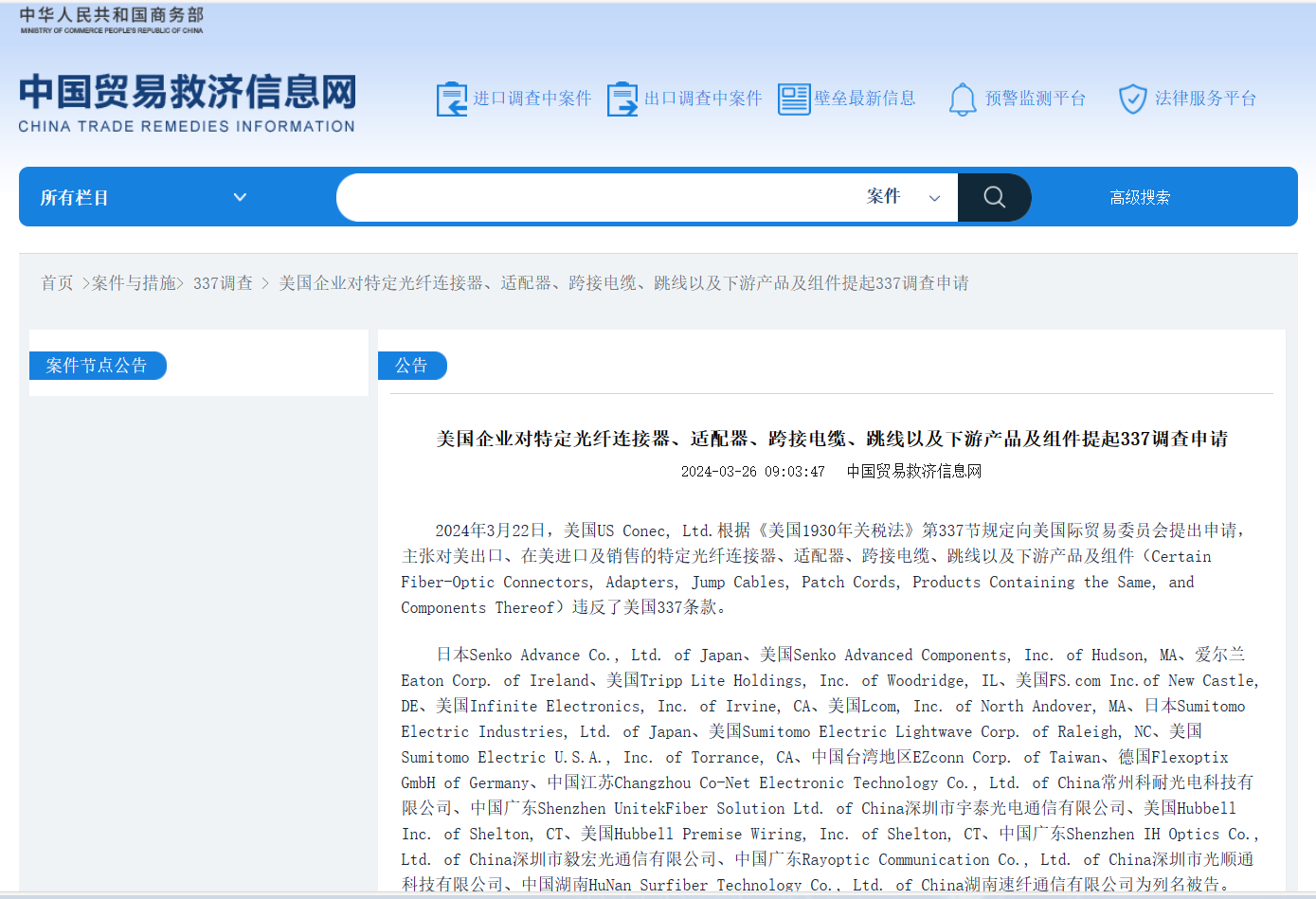Expand the 案件 search type dropdown
Image resolution: width=1316 pixels, height=899 pixels.
tap(903, 197)
